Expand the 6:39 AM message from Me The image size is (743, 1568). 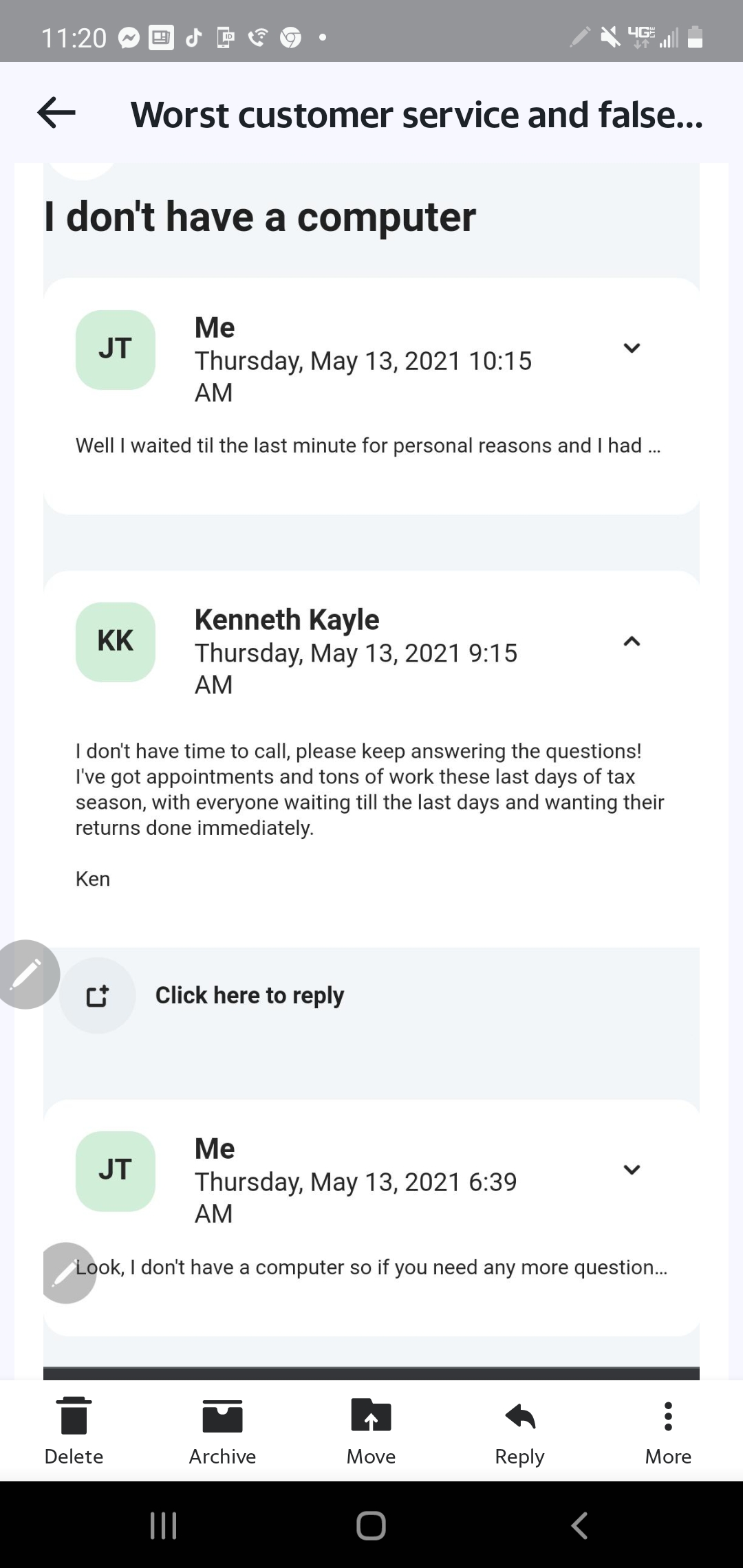coord(632,1169)
